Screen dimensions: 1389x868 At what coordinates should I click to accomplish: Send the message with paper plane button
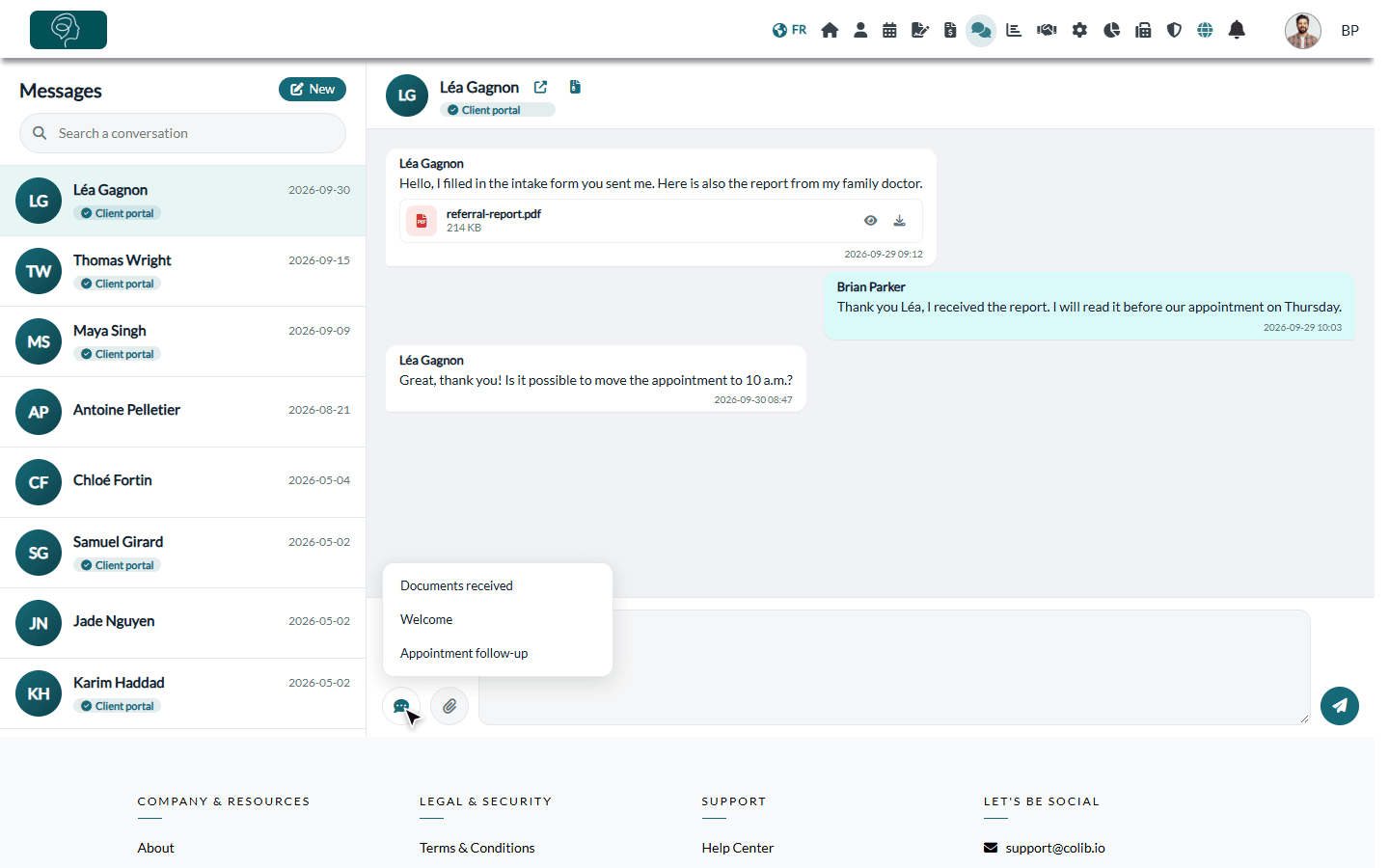[x=1340, y=706]
